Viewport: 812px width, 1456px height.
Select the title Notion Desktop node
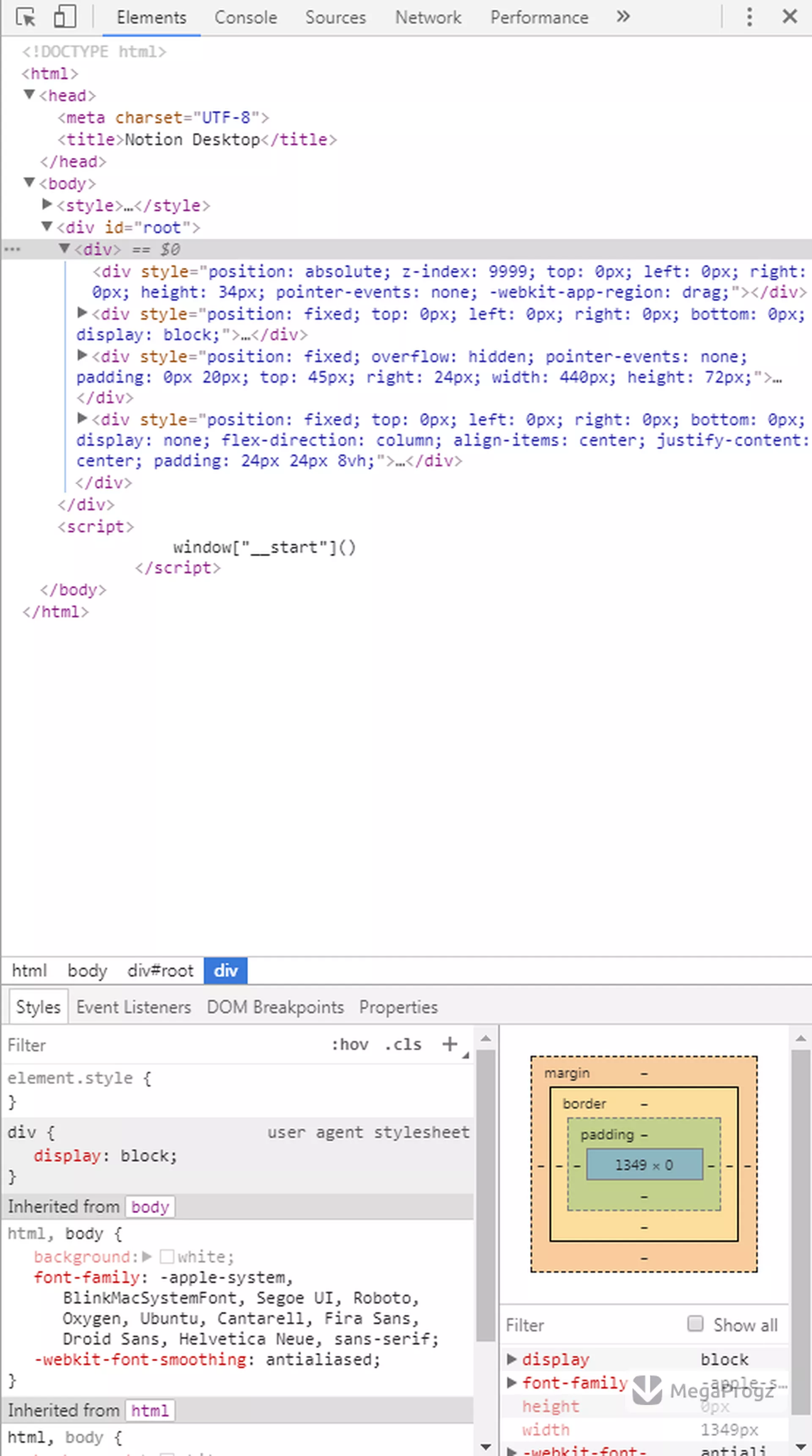click(x=197, y=140)
